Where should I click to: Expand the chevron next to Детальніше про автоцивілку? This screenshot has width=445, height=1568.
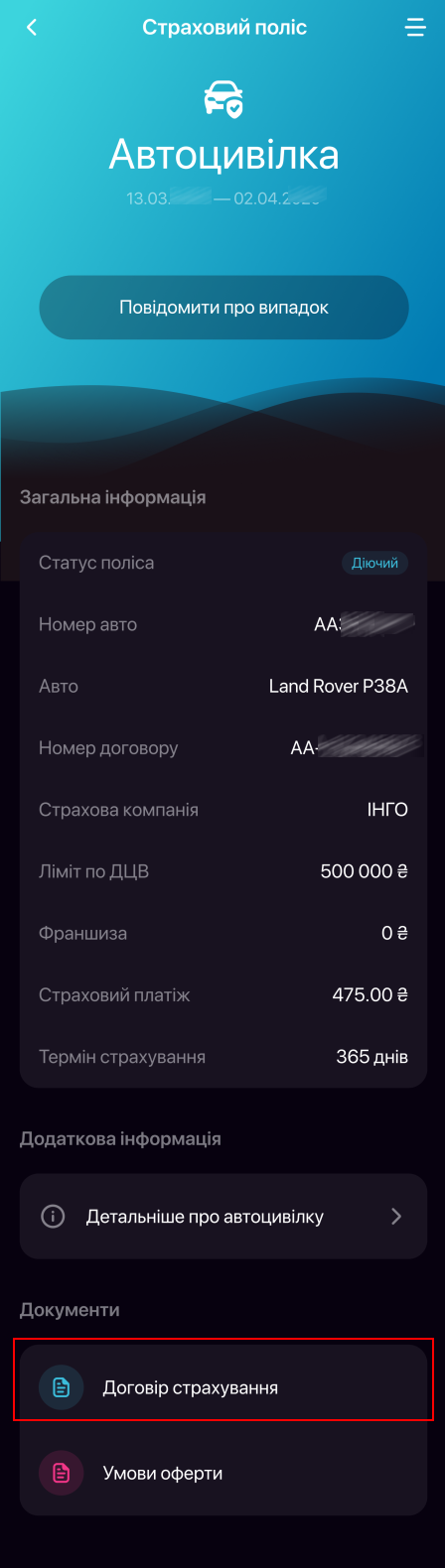396,1216
